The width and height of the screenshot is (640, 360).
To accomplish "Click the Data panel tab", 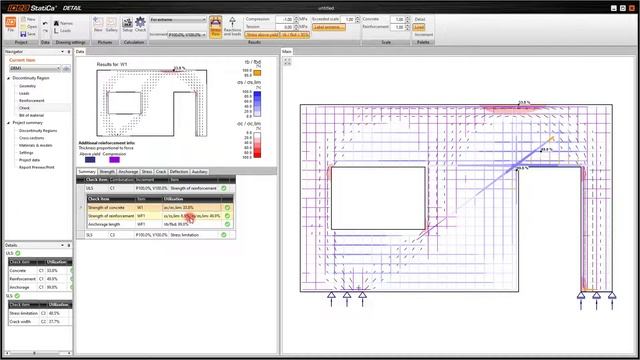I will (80, 52).
